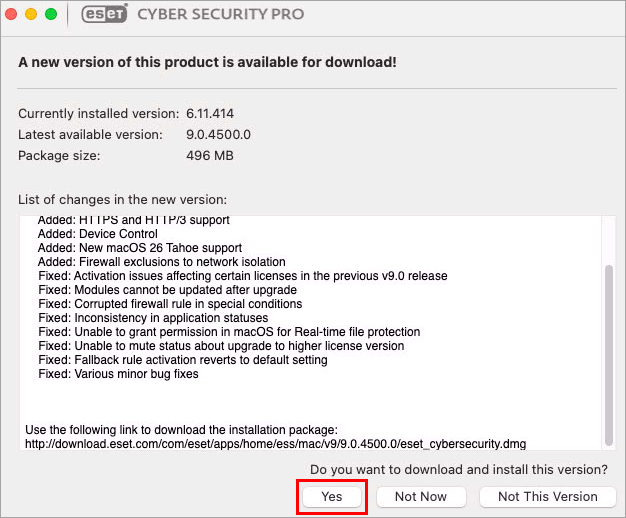Click the 496 MB package size value
626x518 pixels.
point(208,155)
